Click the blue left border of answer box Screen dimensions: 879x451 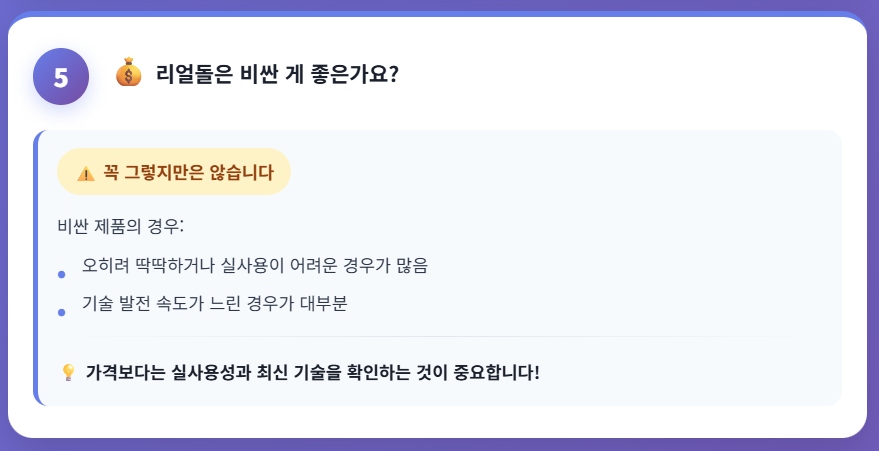(x=36, y=268)
